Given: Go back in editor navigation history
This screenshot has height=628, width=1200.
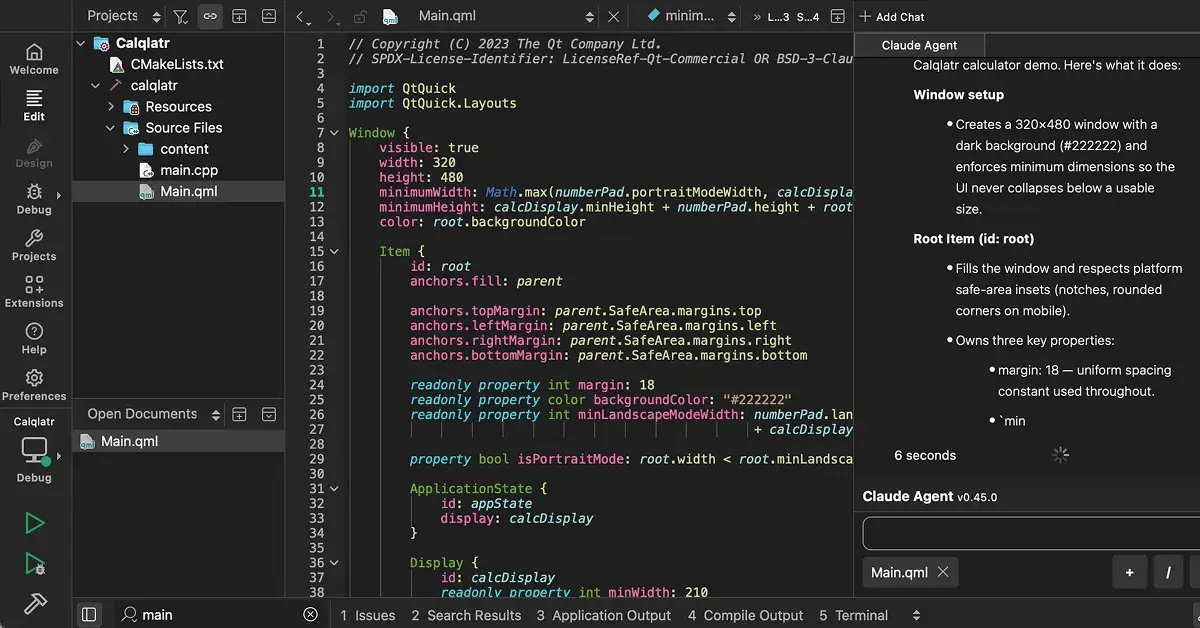Looking at the screenshot, I should point(302,16).
